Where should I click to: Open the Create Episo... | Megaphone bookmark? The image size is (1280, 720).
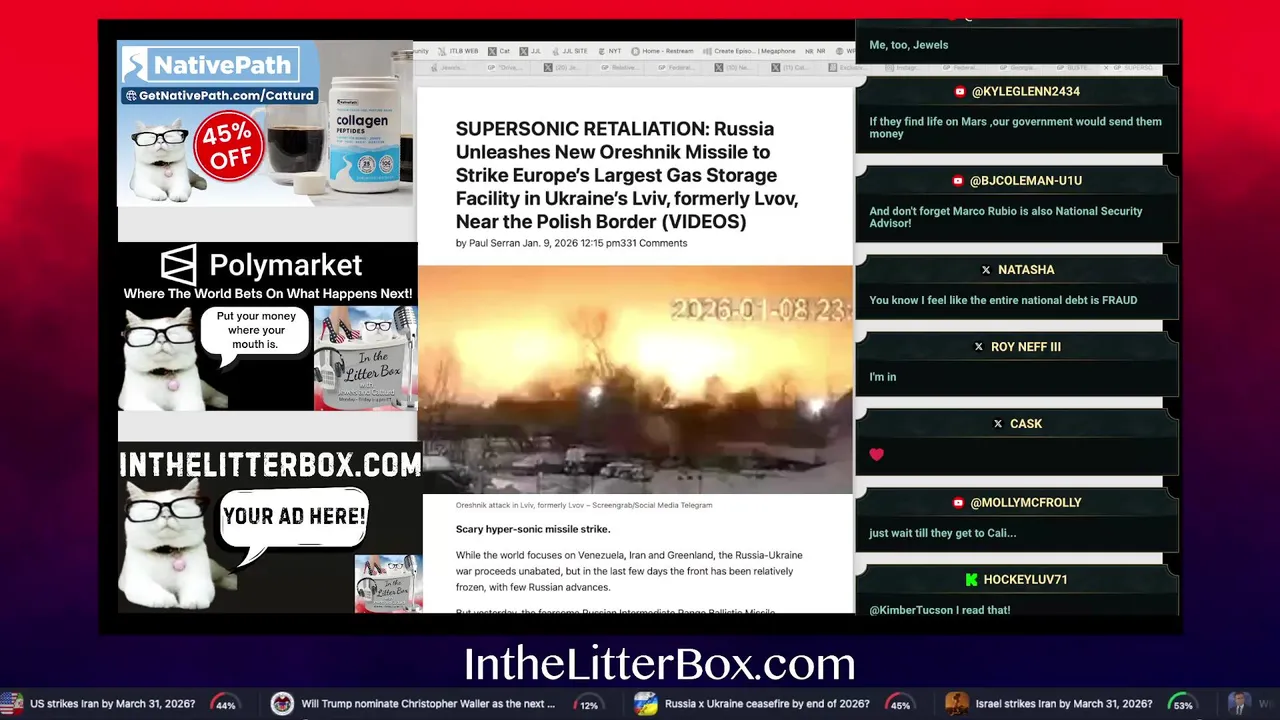749,51
